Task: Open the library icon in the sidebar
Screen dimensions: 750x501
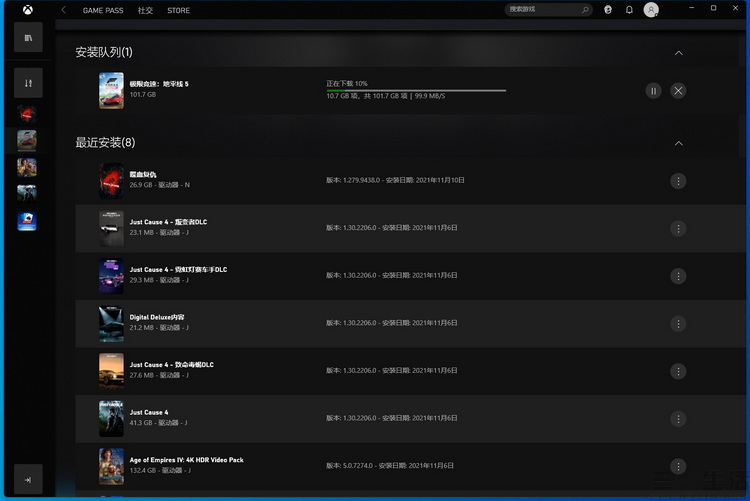Action: 28,37
